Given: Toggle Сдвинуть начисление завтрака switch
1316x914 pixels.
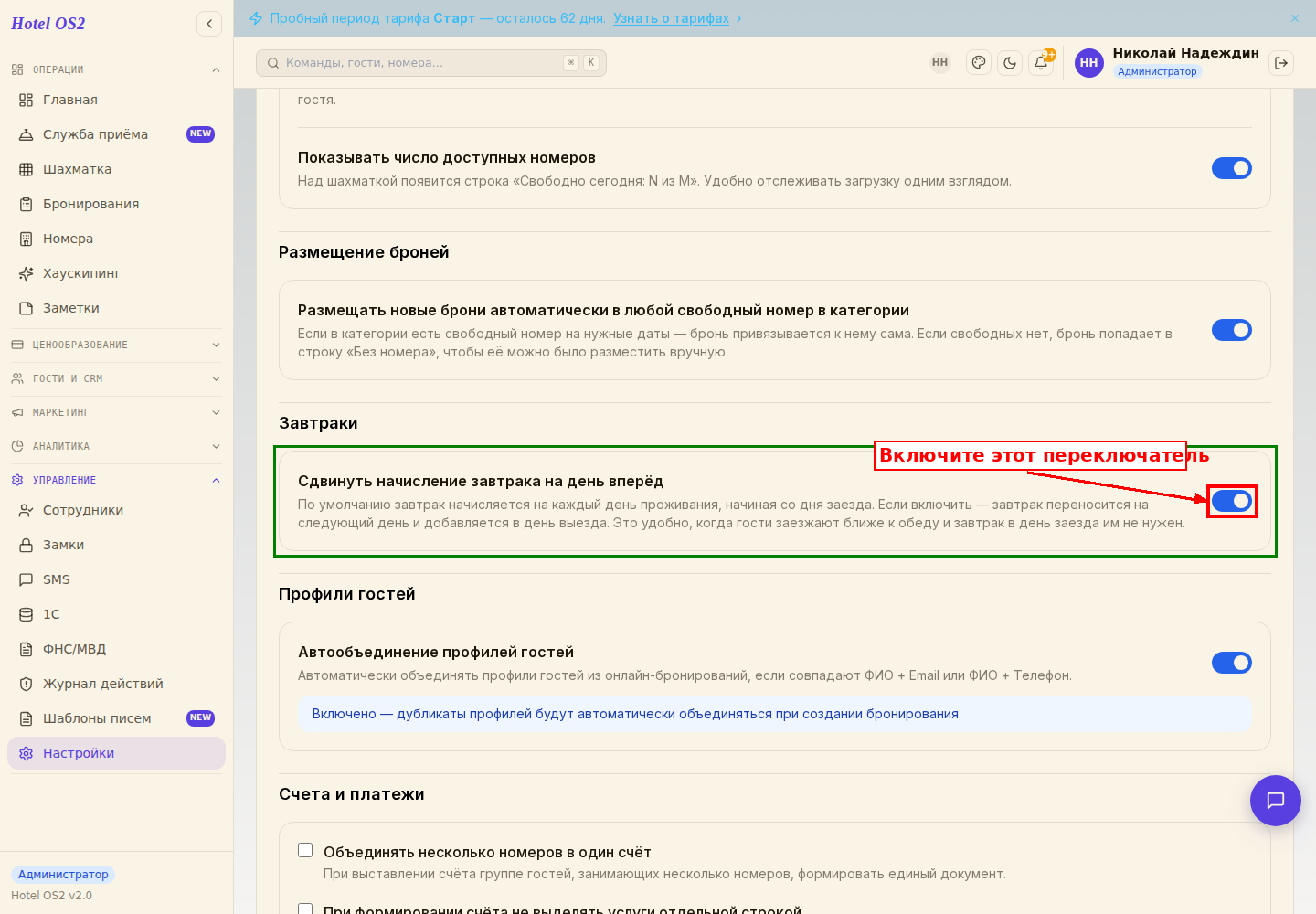Looking at the screenshot, I should [1232, 501].
